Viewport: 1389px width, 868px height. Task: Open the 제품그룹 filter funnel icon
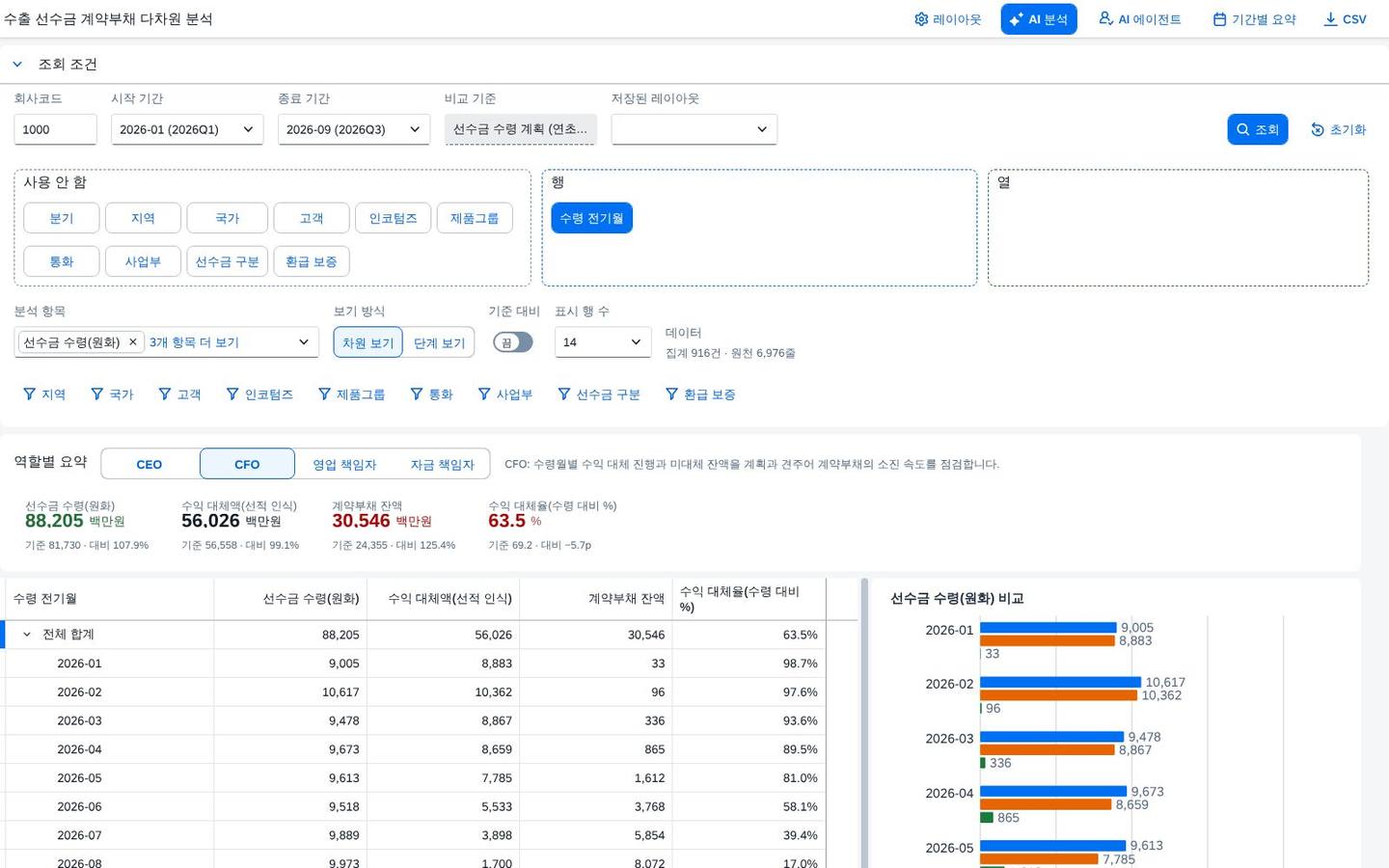pyautogui.click(x=325, y=394)
